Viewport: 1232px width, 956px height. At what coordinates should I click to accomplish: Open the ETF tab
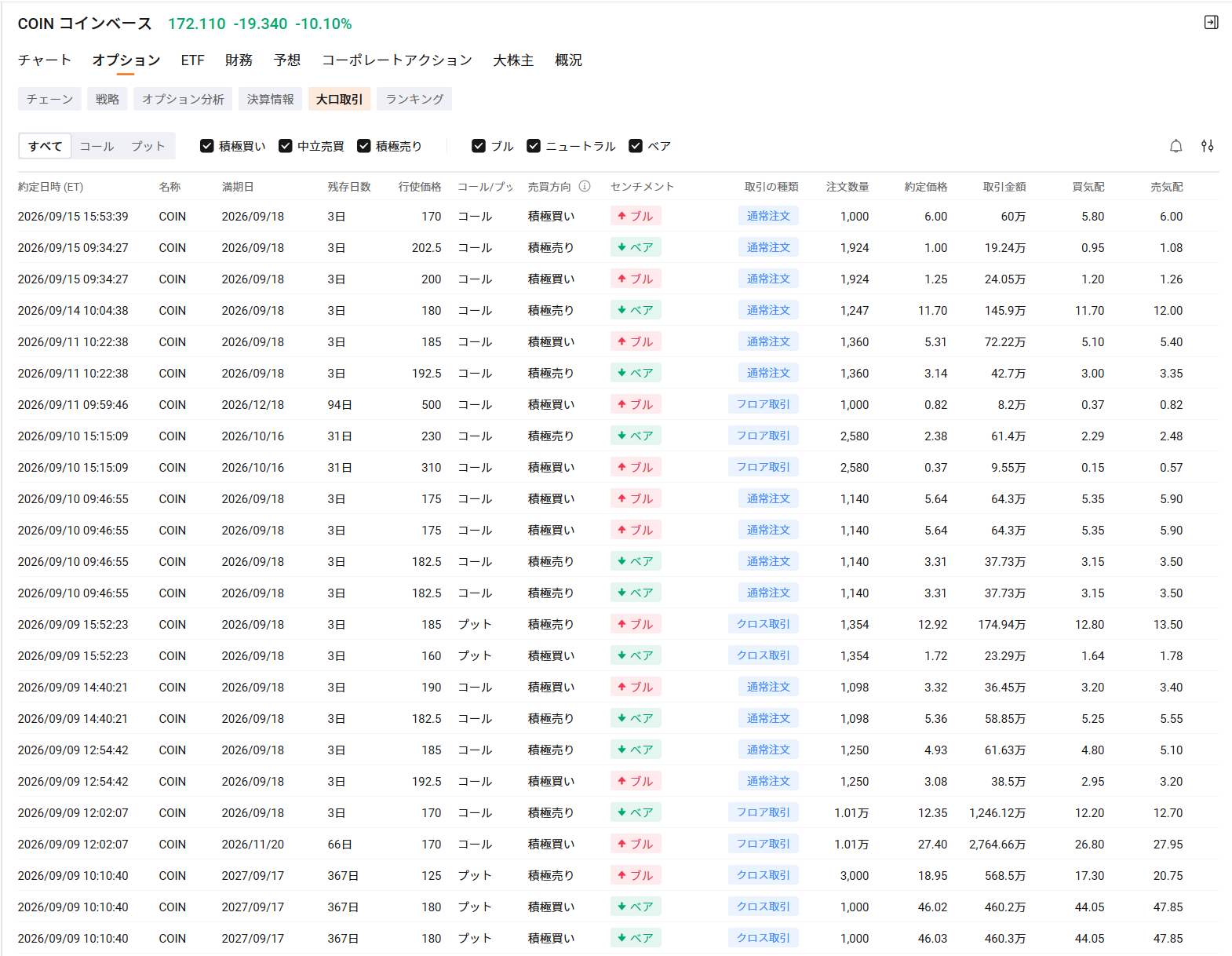(192, 60)
